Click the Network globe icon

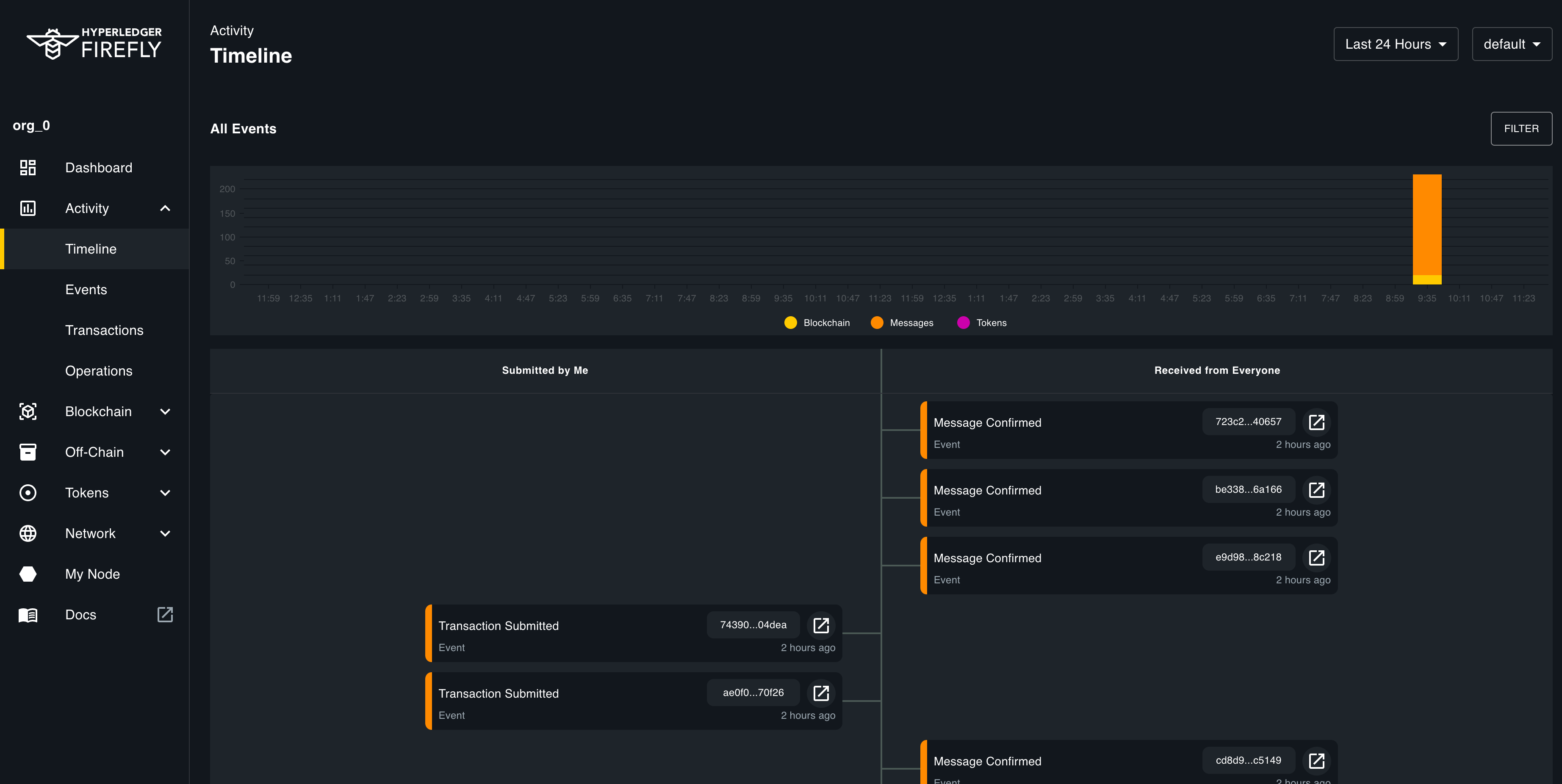(28, 533)
